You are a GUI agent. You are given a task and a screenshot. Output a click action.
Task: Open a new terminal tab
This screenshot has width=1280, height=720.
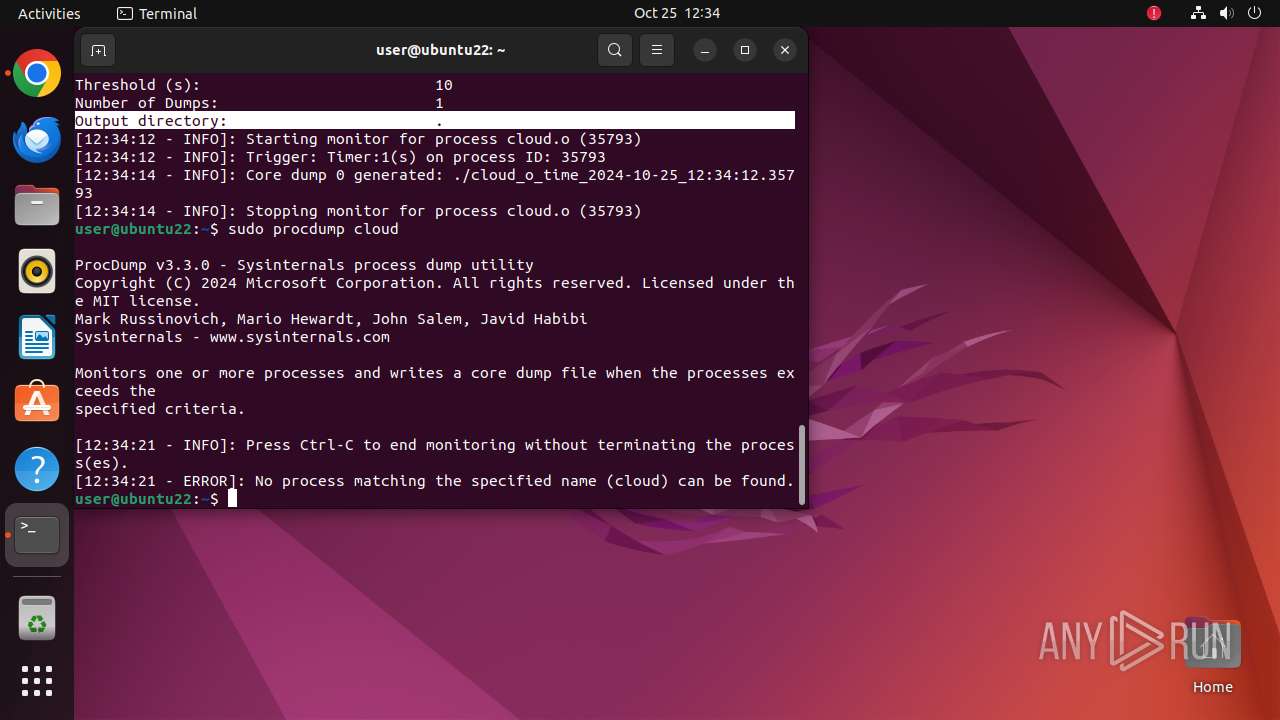click(x=98, y=50)
